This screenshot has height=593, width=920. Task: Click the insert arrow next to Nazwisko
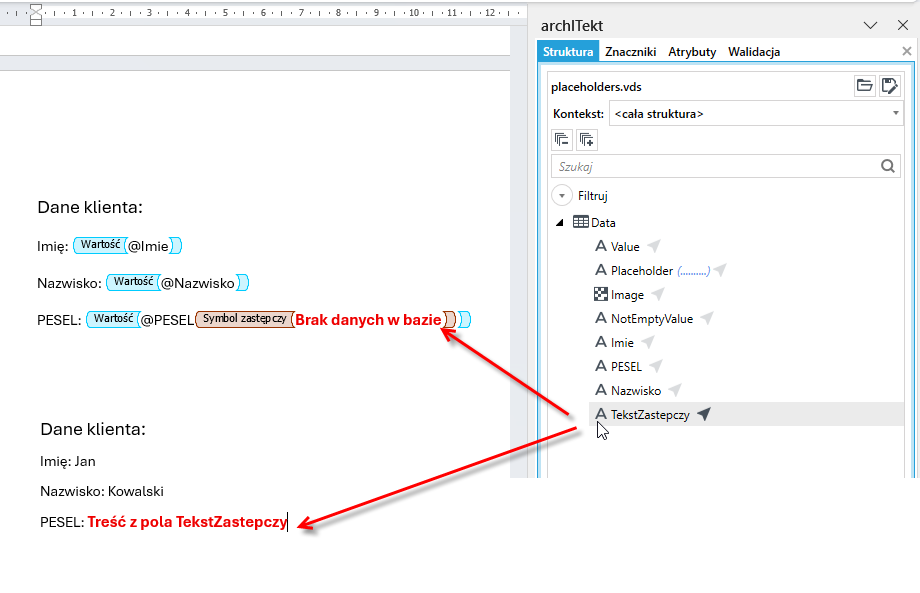[x=675, y=391]
